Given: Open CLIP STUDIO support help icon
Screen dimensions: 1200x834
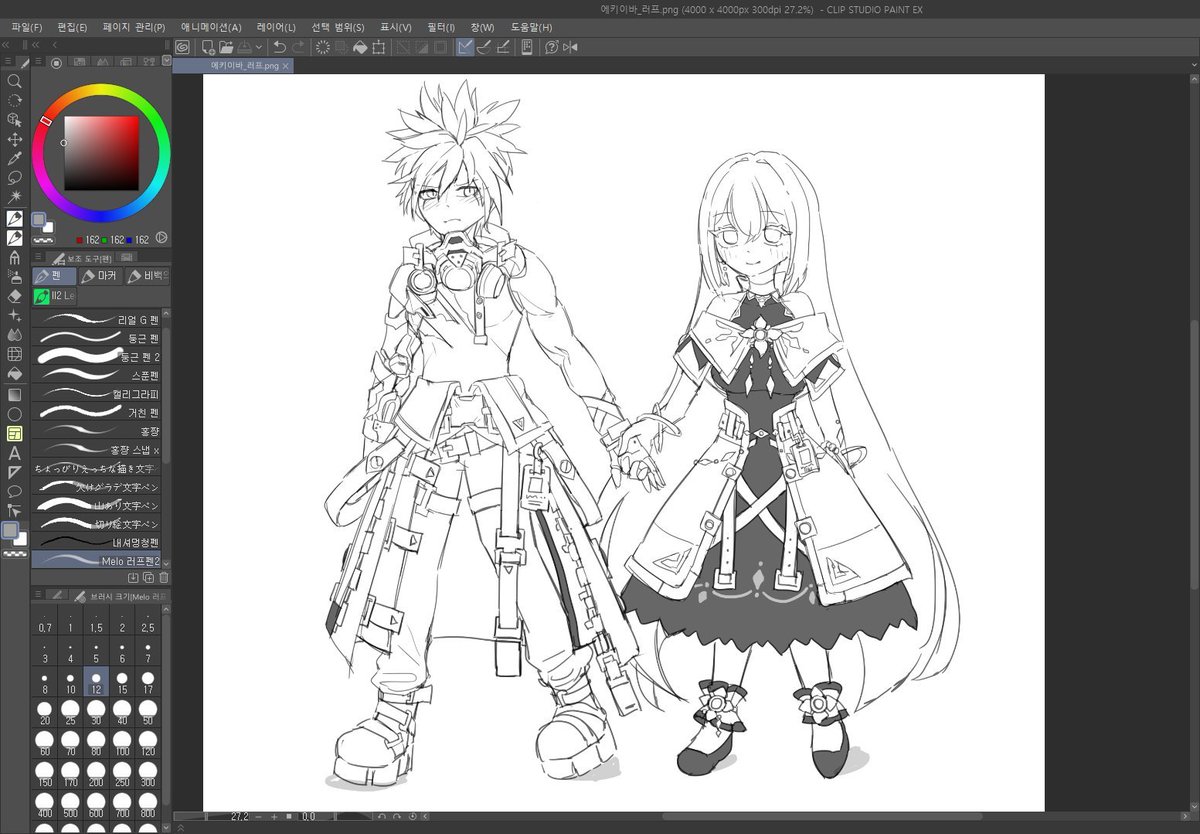Looking at the screenshot, I should [551, 47].
